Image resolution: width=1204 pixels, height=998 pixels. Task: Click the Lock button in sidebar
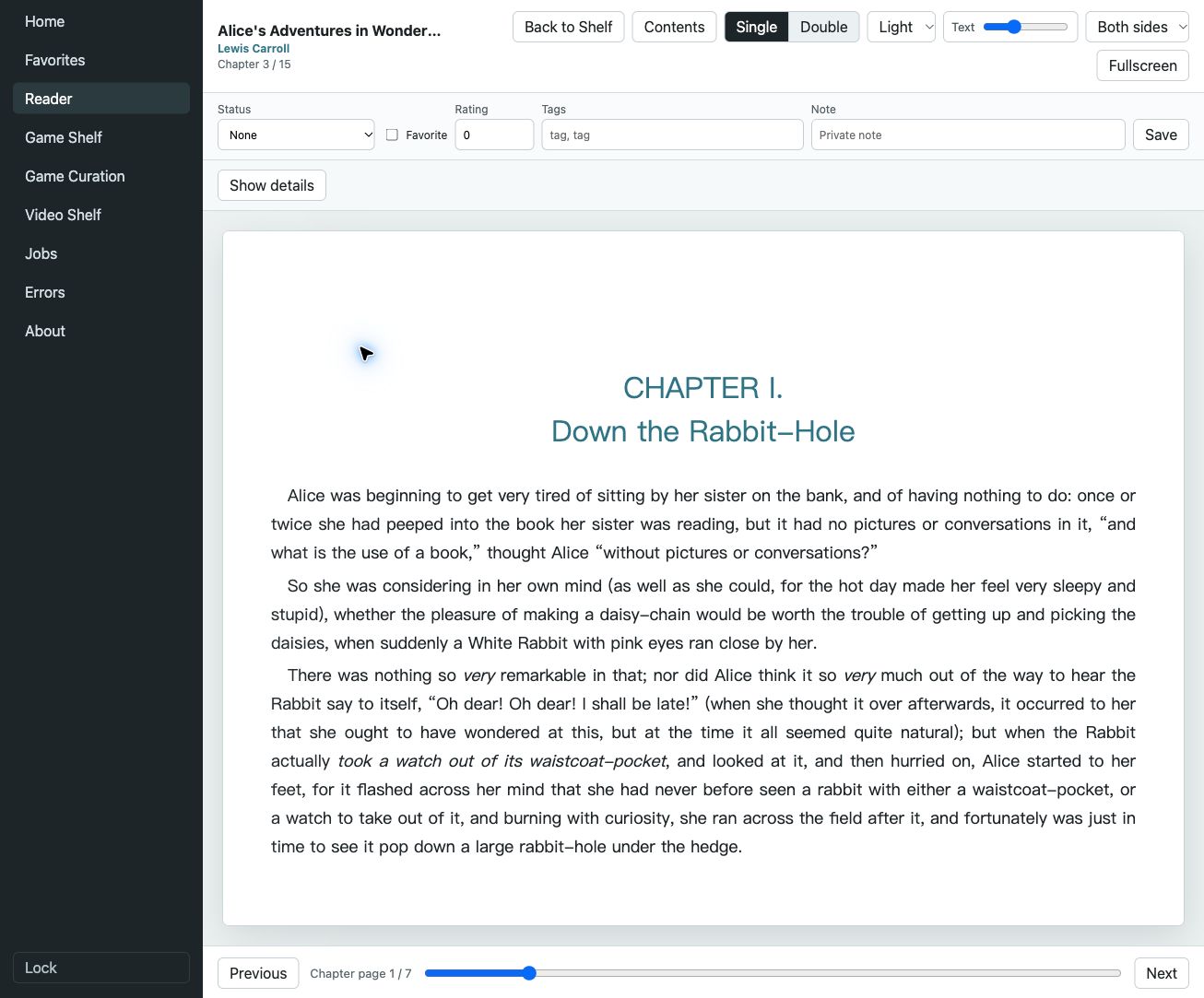coord(101,968)
